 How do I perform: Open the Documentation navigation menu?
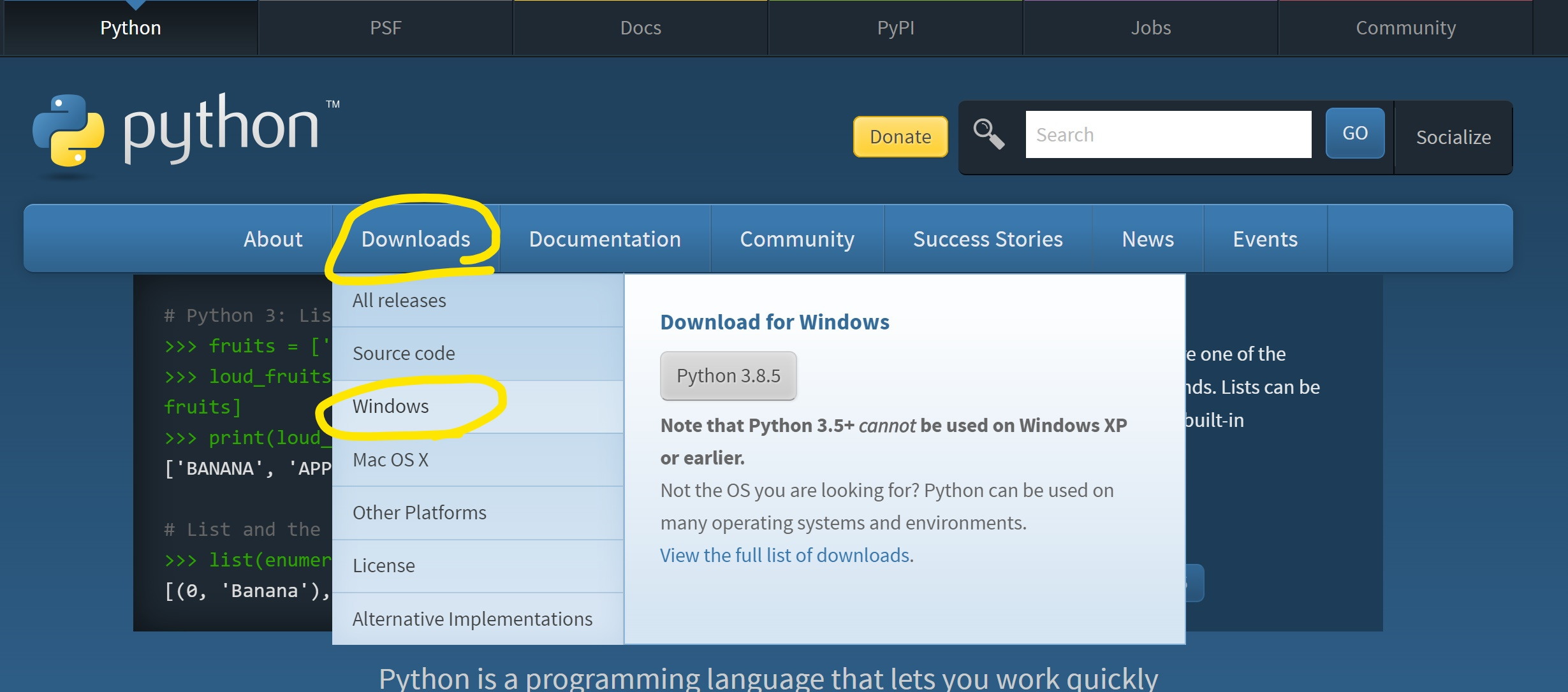click(x=604, y=239)
